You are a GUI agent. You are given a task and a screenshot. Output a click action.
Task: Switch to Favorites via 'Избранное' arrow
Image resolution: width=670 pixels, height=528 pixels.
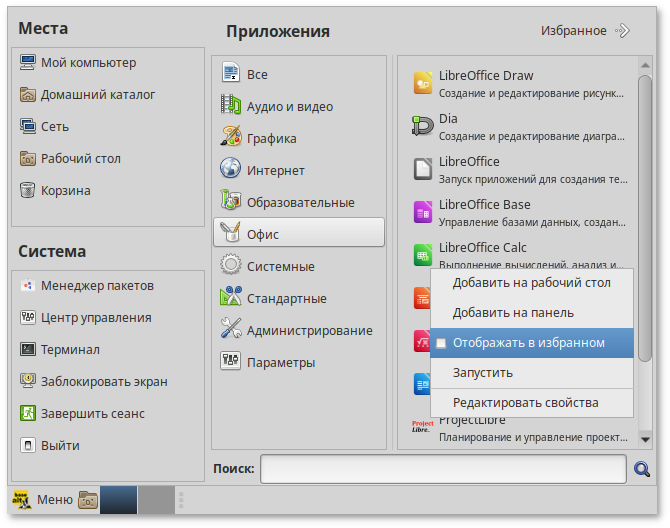[x=622, y=31]
